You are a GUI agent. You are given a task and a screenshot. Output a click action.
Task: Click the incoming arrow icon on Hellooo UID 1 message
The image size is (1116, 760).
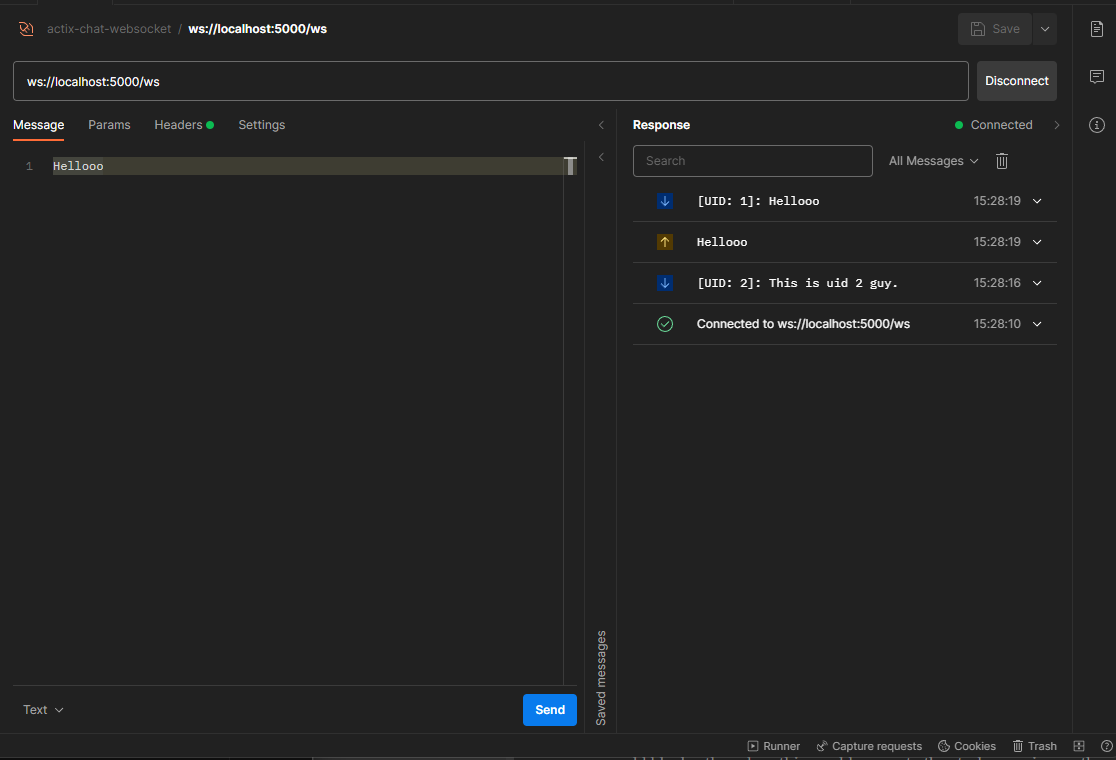pyautogui.click(x=665, y=201)
